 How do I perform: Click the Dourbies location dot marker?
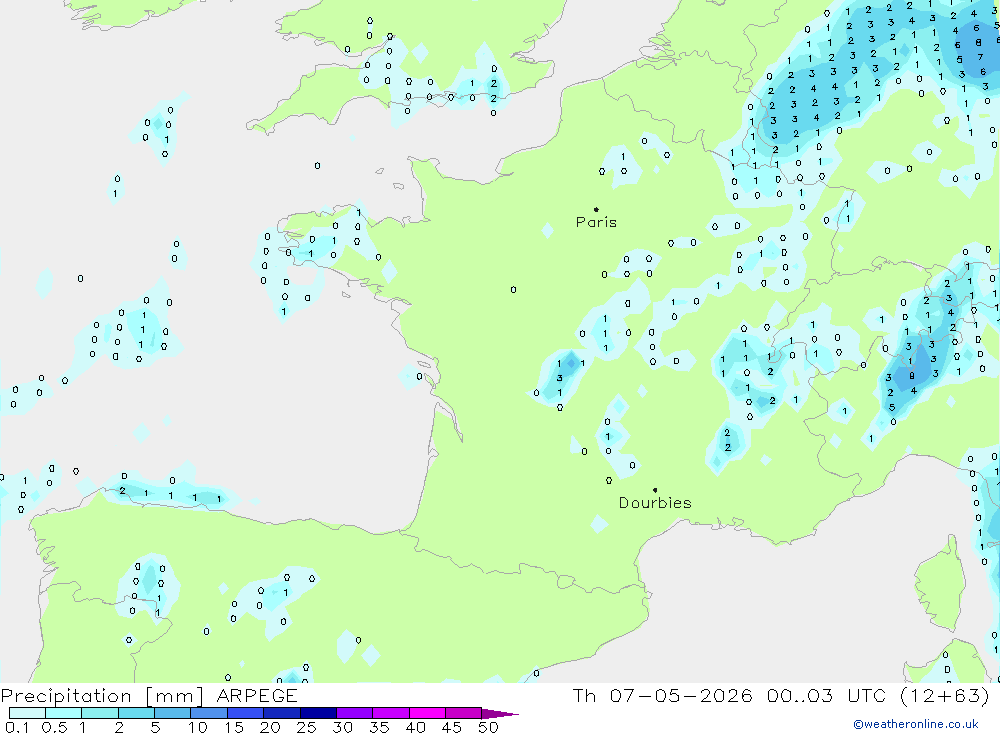tap(655, 490)
